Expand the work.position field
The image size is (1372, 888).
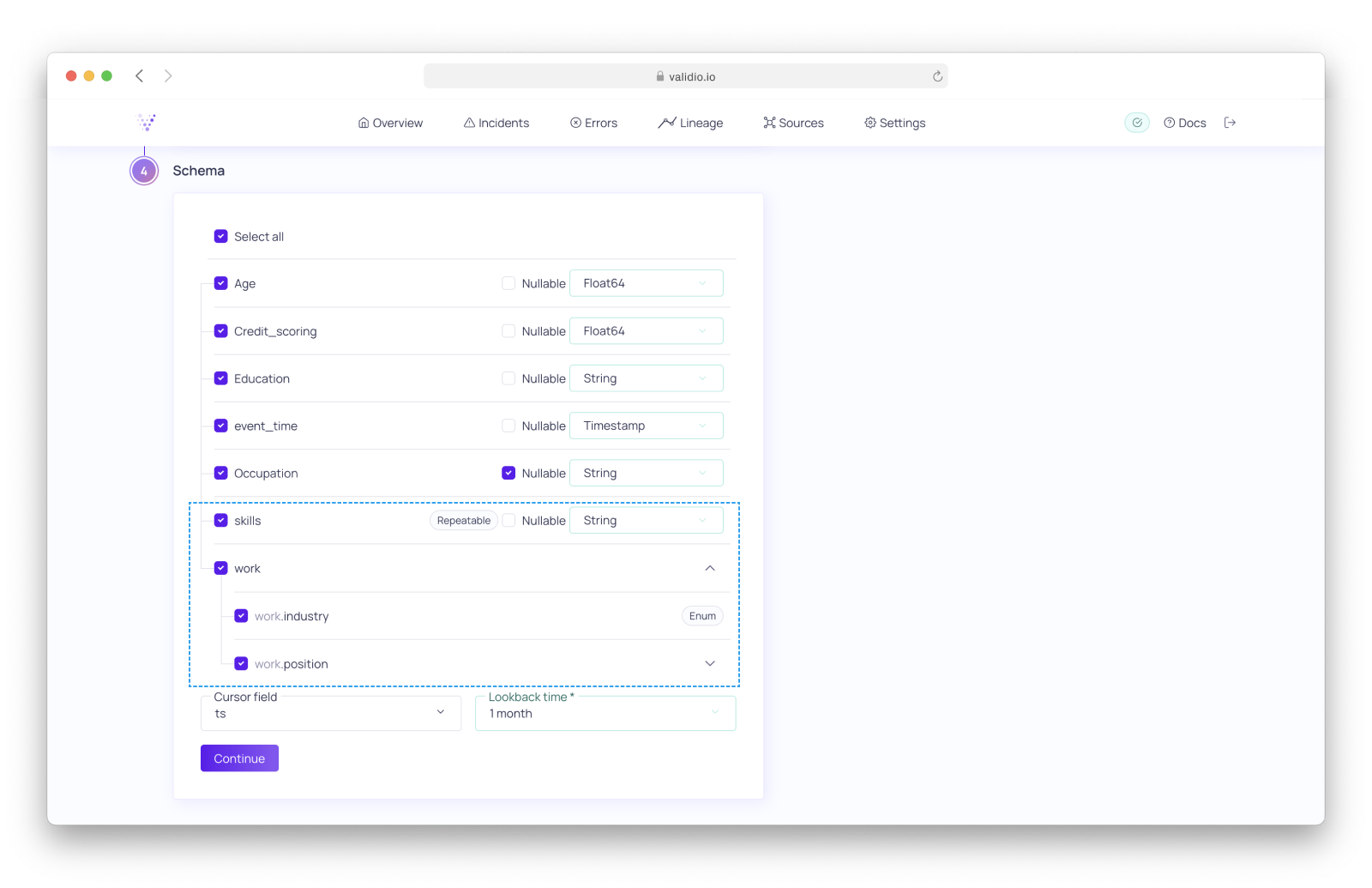(710, 663)
